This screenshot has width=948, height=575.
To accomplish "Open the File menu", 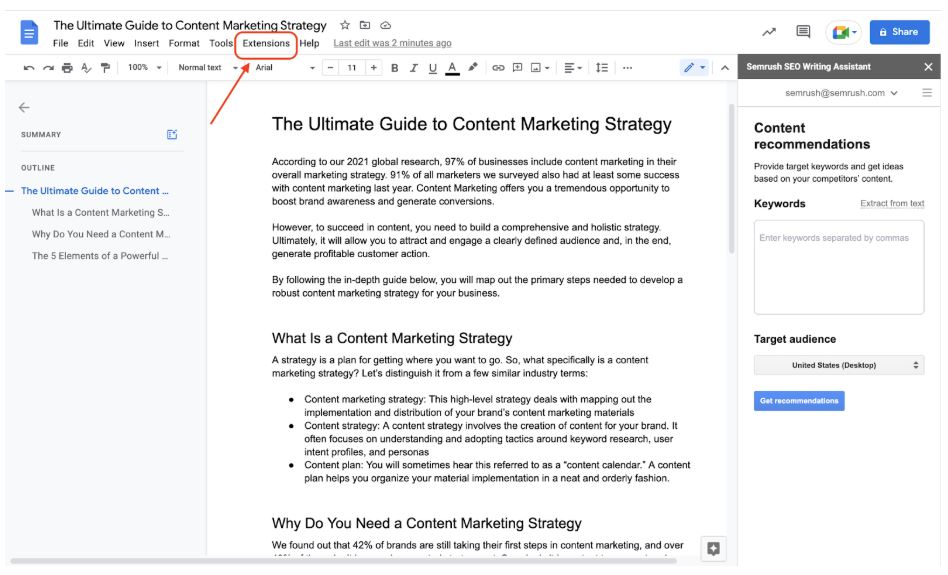I will pos(60,43).
